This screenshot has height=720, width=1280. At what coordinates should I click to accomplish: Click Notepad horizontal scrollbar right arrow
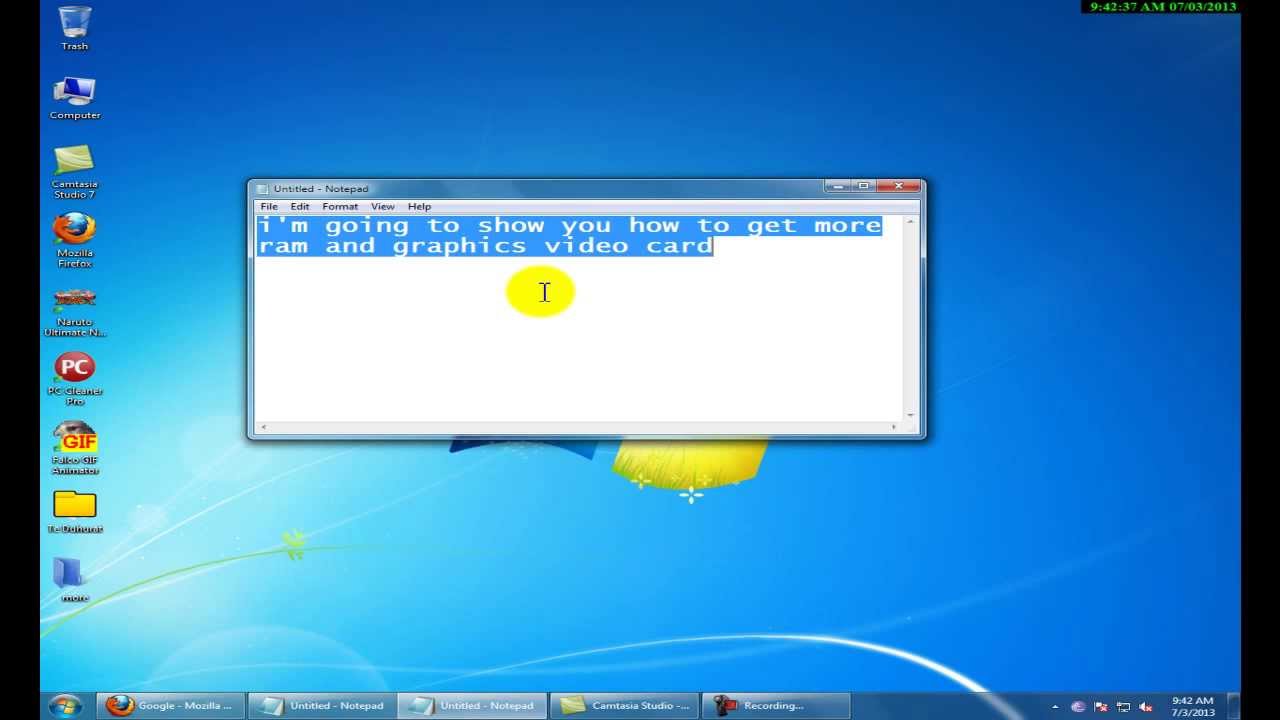point(894,427)
